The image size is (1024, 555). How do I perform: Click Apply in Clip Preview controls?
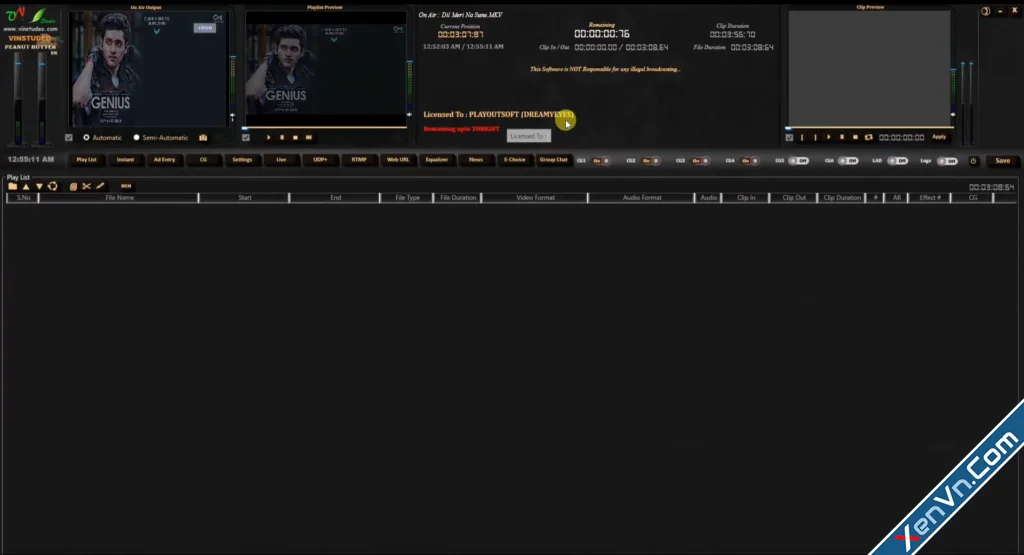[x=939, y=137]
